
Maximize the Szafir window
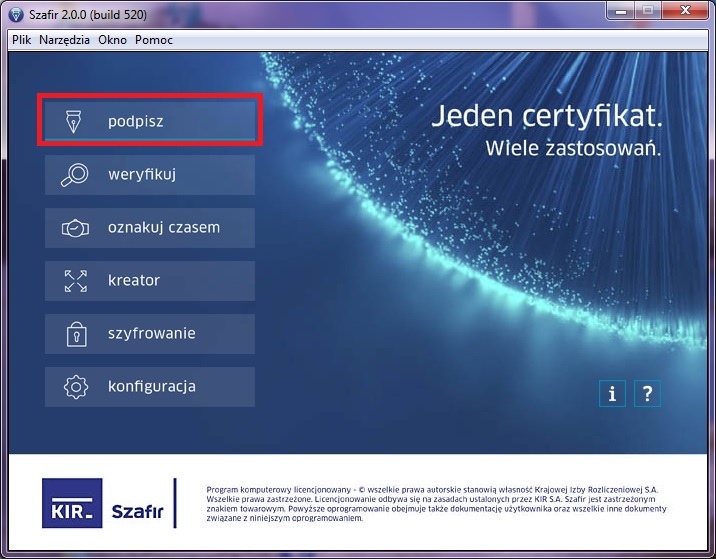648,11
